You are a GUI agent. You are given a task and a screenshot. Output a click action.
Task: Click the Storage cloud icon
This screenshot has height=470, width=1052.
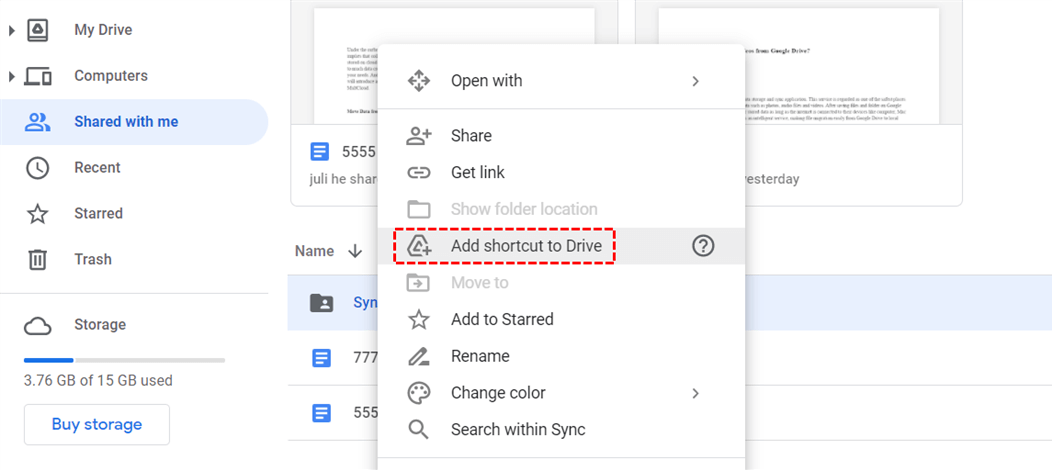click(38, 325)
